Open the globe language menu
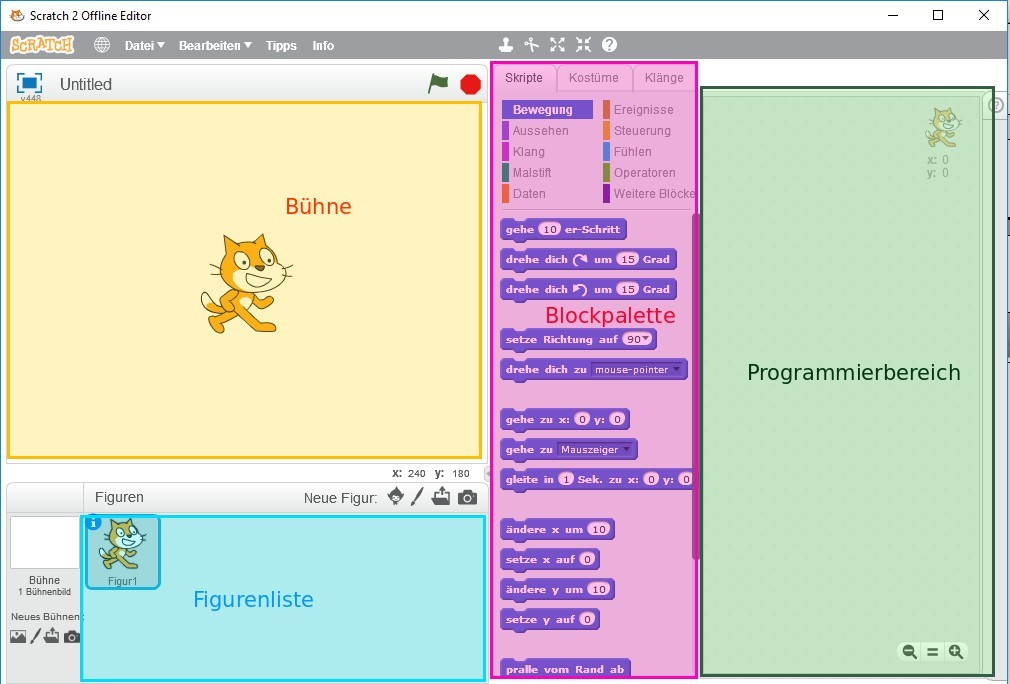 [102, 45]
